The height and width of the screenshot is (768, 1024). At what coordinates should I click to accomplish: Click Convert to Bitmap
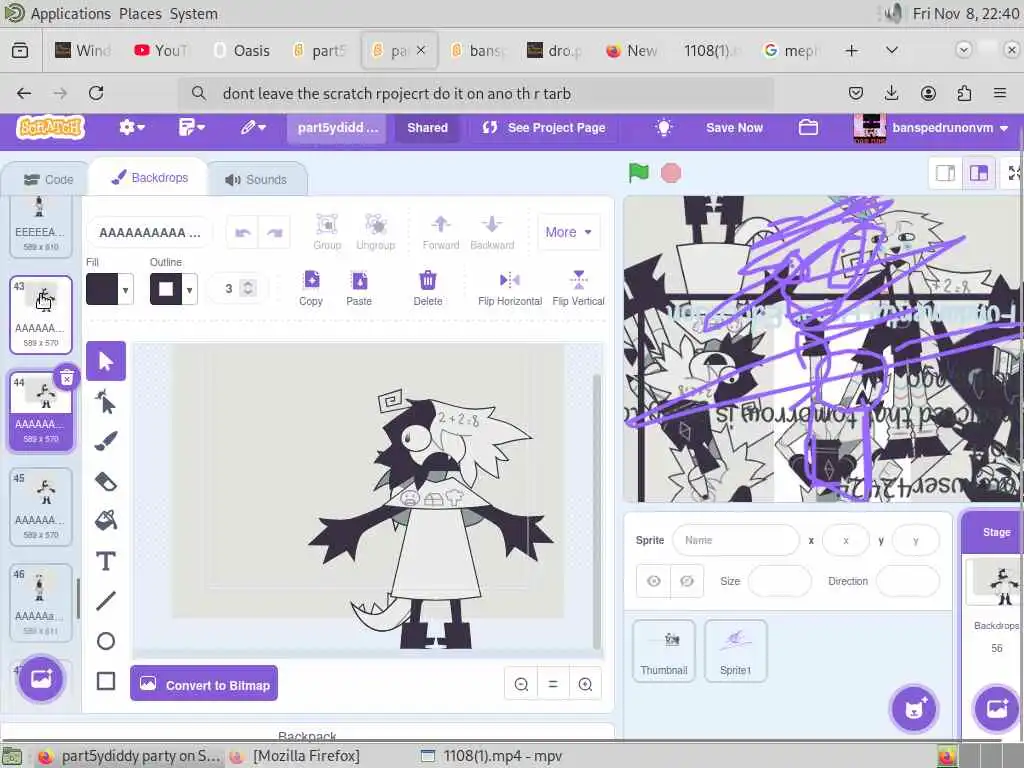204,684
